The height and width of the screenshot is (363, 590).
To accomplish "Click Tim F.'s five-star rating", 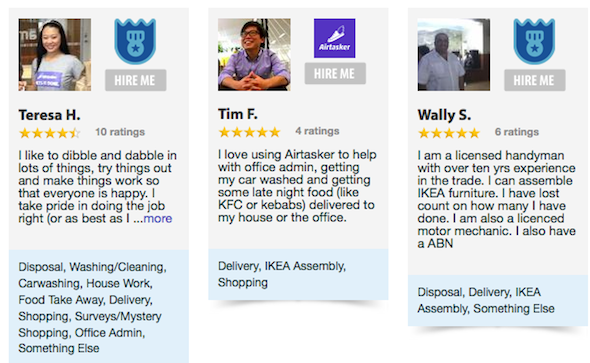I will tap(249, 132).
